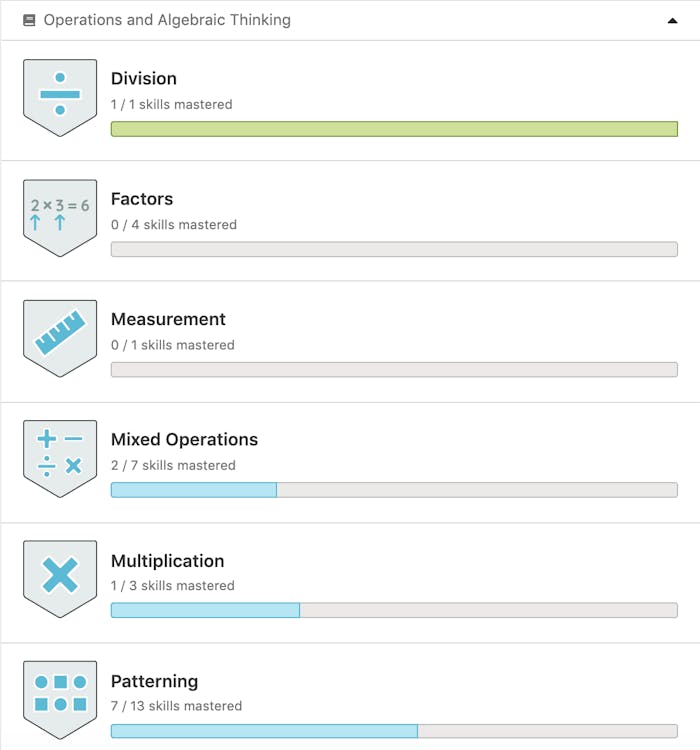Open the Factors topic title
700x750 pixels.
pos(142,199)
